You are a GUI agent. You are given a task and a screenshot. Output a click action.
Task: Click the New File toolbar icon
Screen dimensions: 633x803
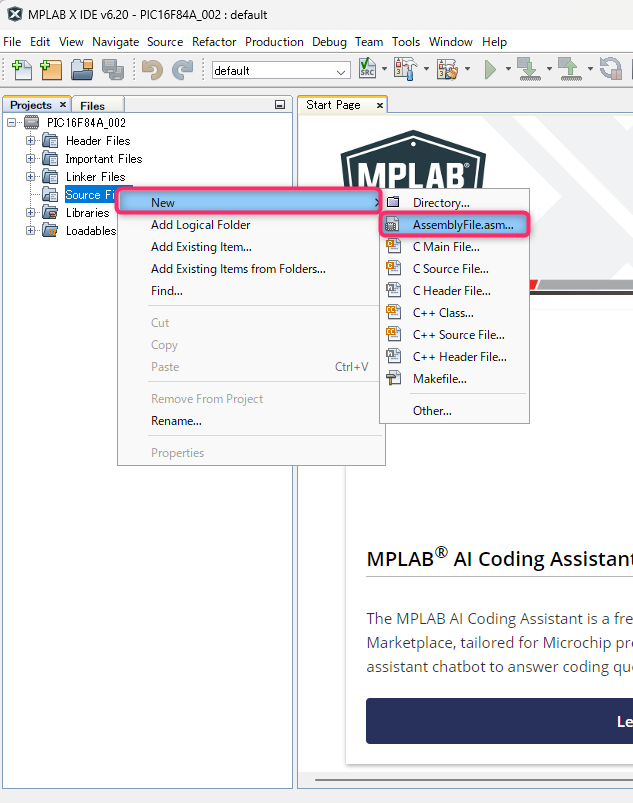tap(22, 70)
